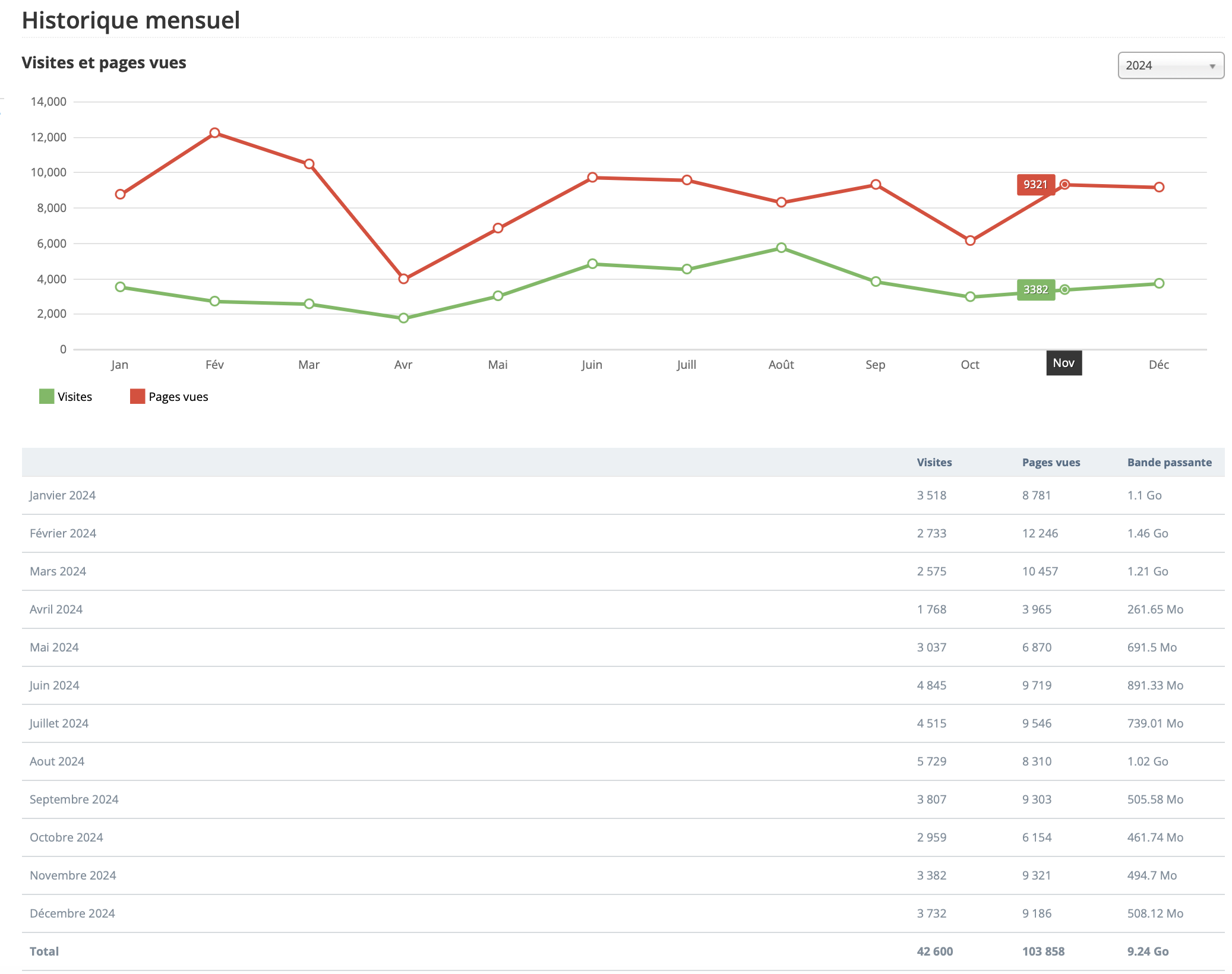The width and height of the screenshot is (1232, 974).
Task: Click the 6 154 pages vues value
Action: (x=1037, y=837)
